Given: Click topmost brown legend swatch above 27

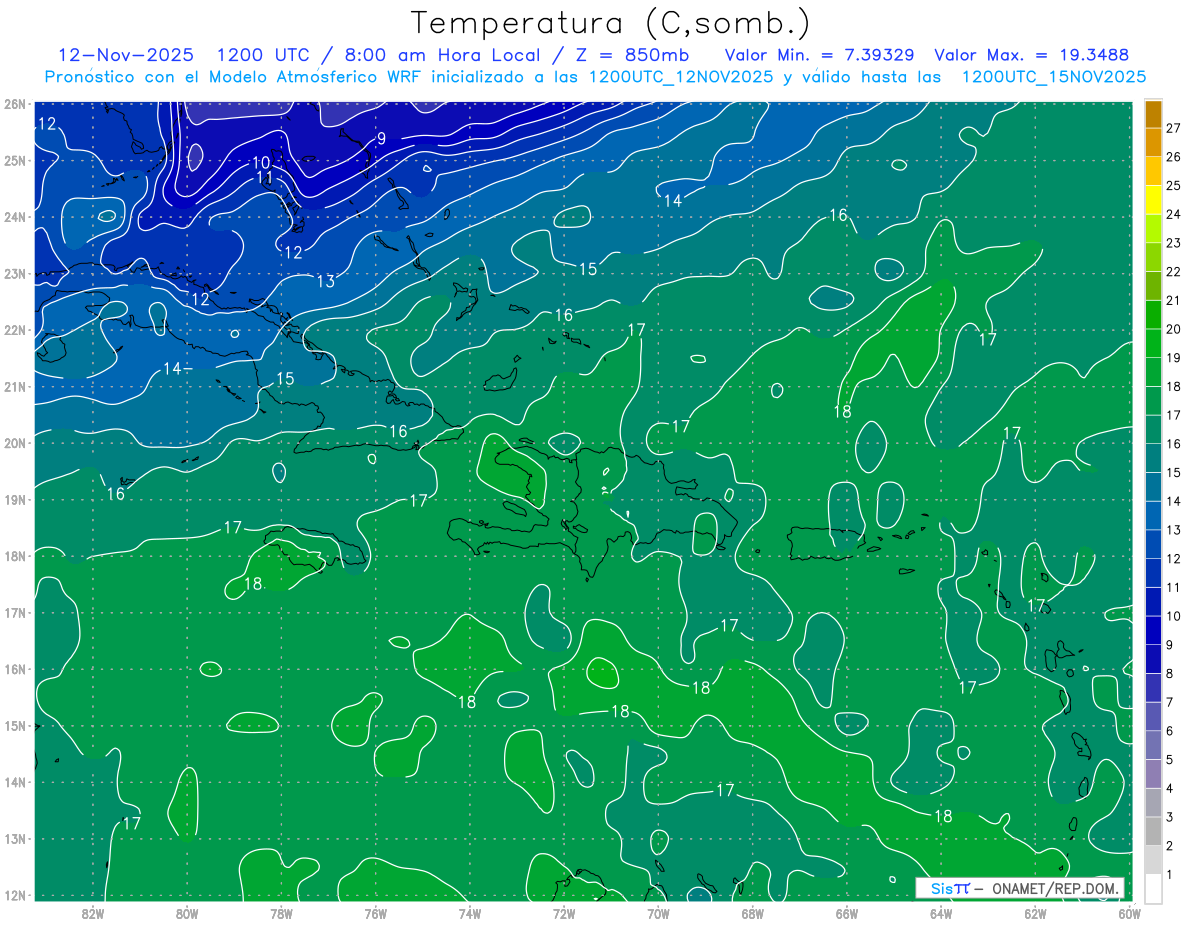Looking at the screenshot, I should 1154,114.
